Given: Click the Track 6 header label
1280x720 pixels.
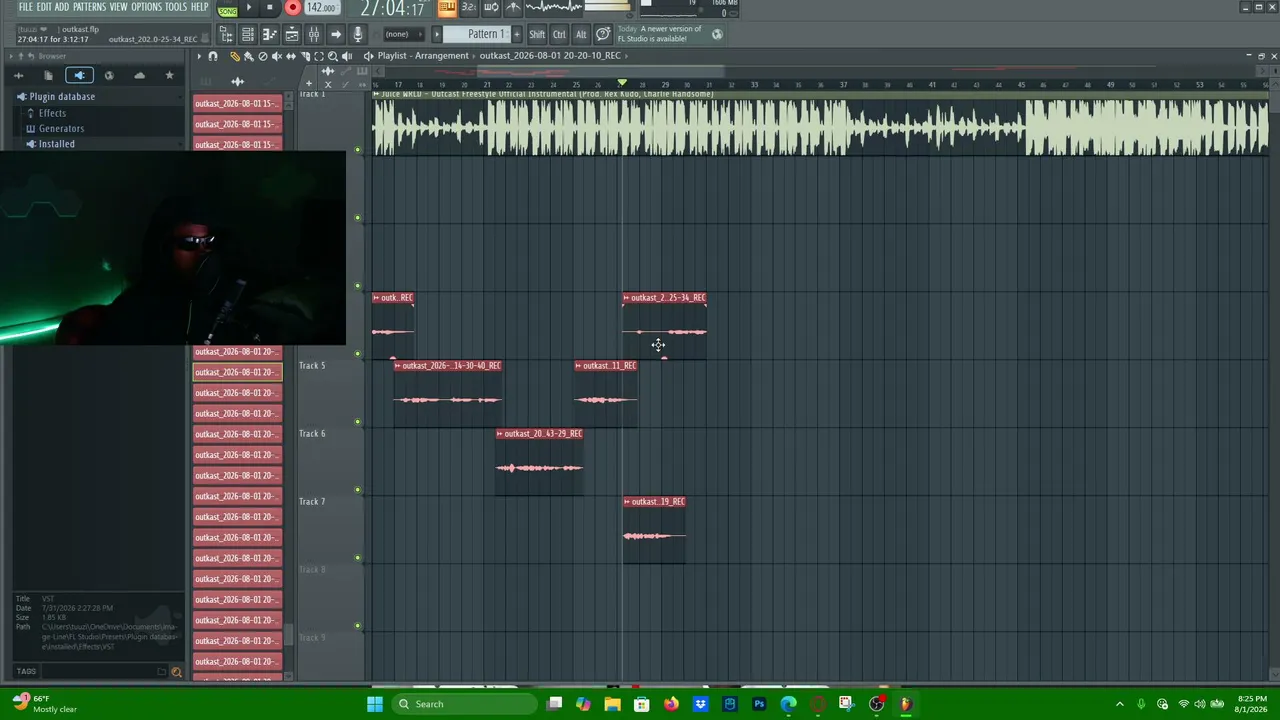Looking at the screenshot, I should (x=312, y=434).
